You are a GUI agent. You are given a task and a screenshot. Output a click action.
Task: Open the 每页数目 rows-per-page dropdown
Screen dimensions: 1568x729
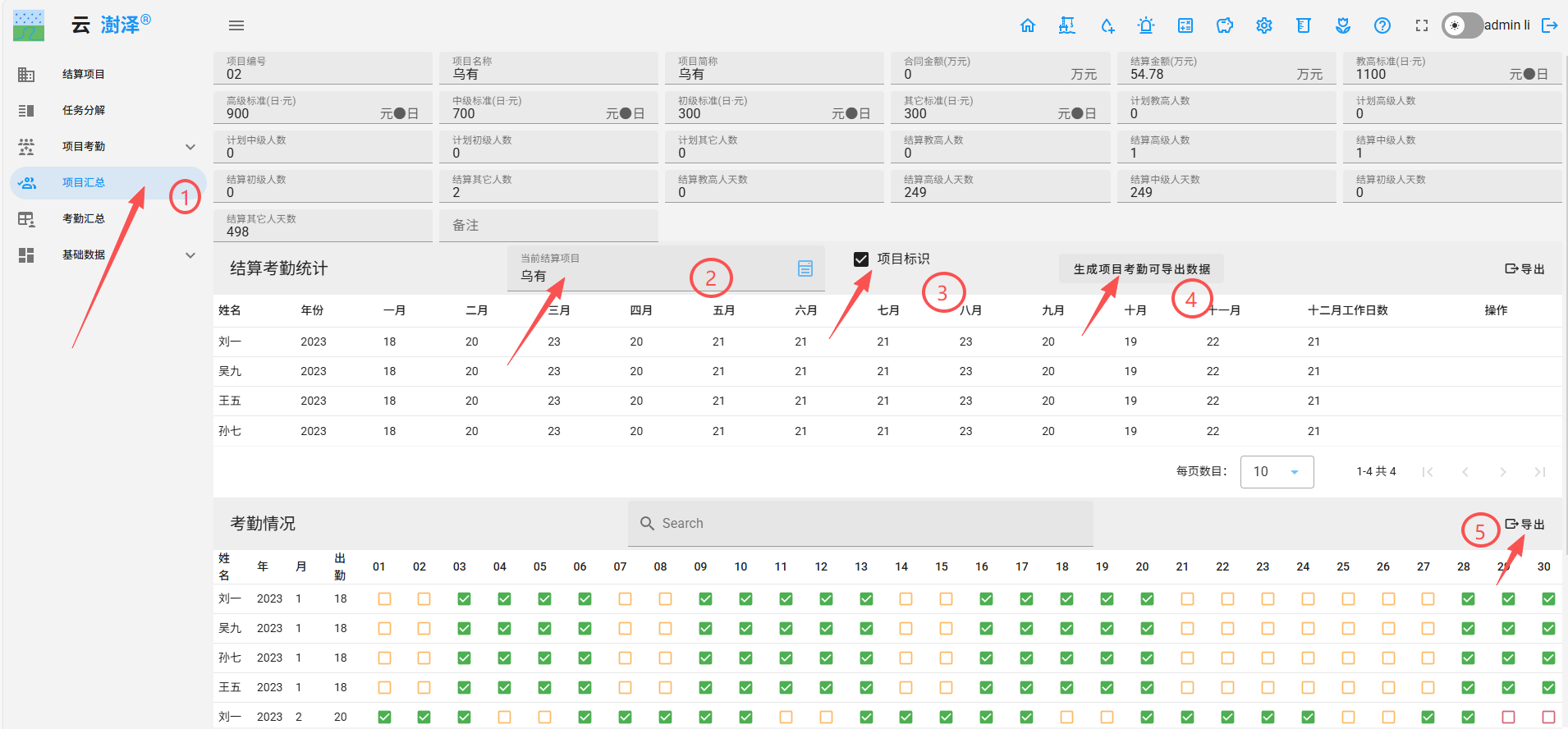[1276, 471]
